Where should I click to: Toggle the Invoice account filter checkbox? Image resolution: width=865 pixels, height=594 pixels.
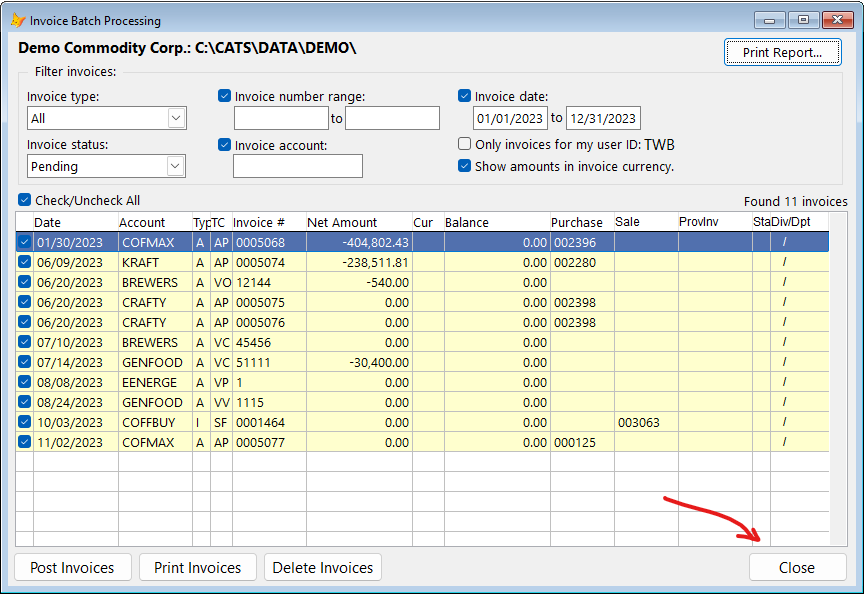pyautogui.click(x=224, y=145)
